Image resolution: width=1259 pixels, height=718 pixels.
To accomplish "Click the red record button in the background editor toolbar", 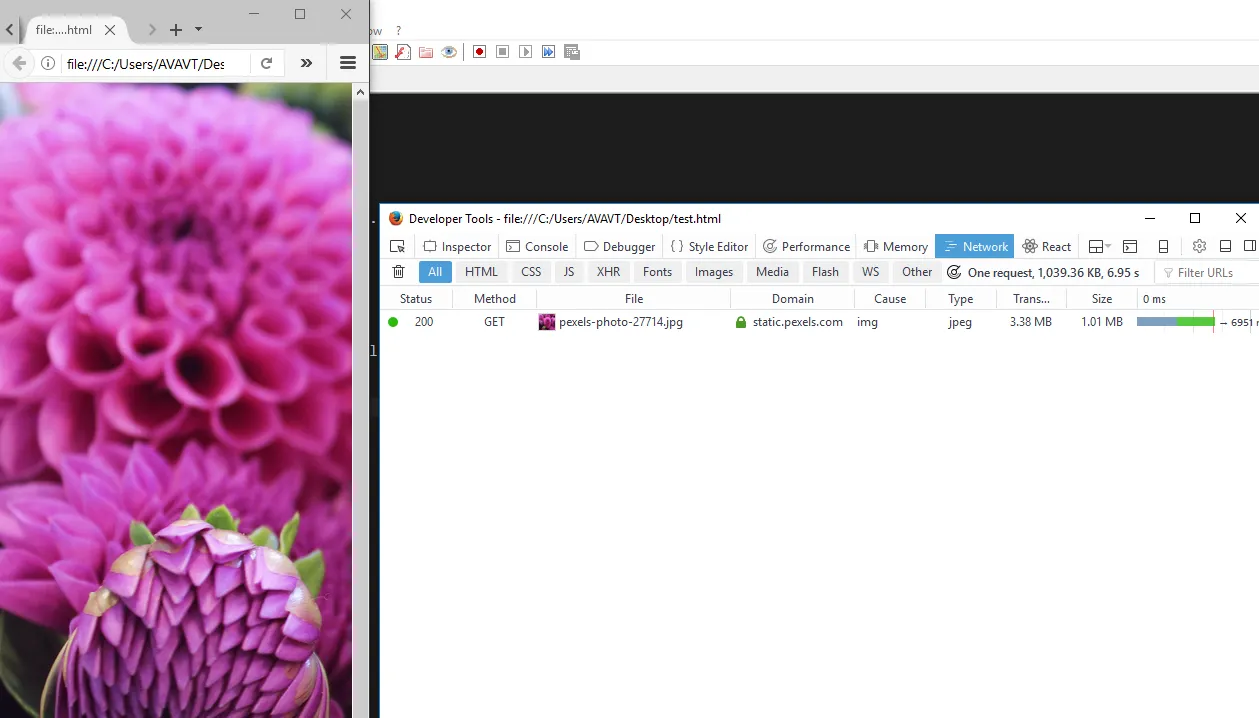I will [479, 52].
